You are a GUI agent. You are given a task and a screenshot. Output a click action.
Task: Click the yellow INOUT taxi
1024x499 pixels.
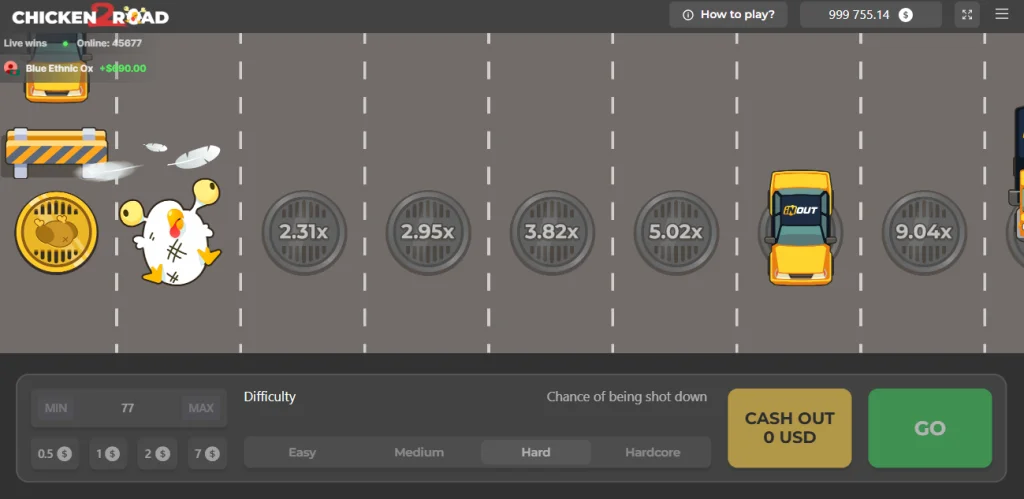pyautogui.click(x=801, y=227)
